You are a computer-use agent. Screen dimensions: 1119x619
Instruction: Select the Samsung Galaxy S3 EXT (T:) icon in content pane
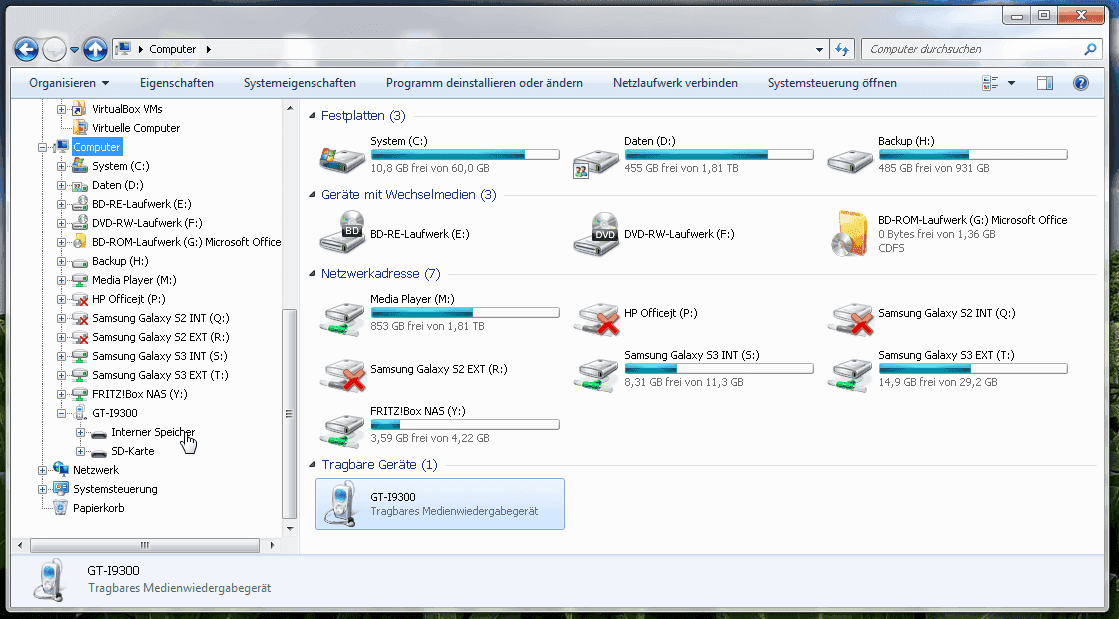point(851,375)
